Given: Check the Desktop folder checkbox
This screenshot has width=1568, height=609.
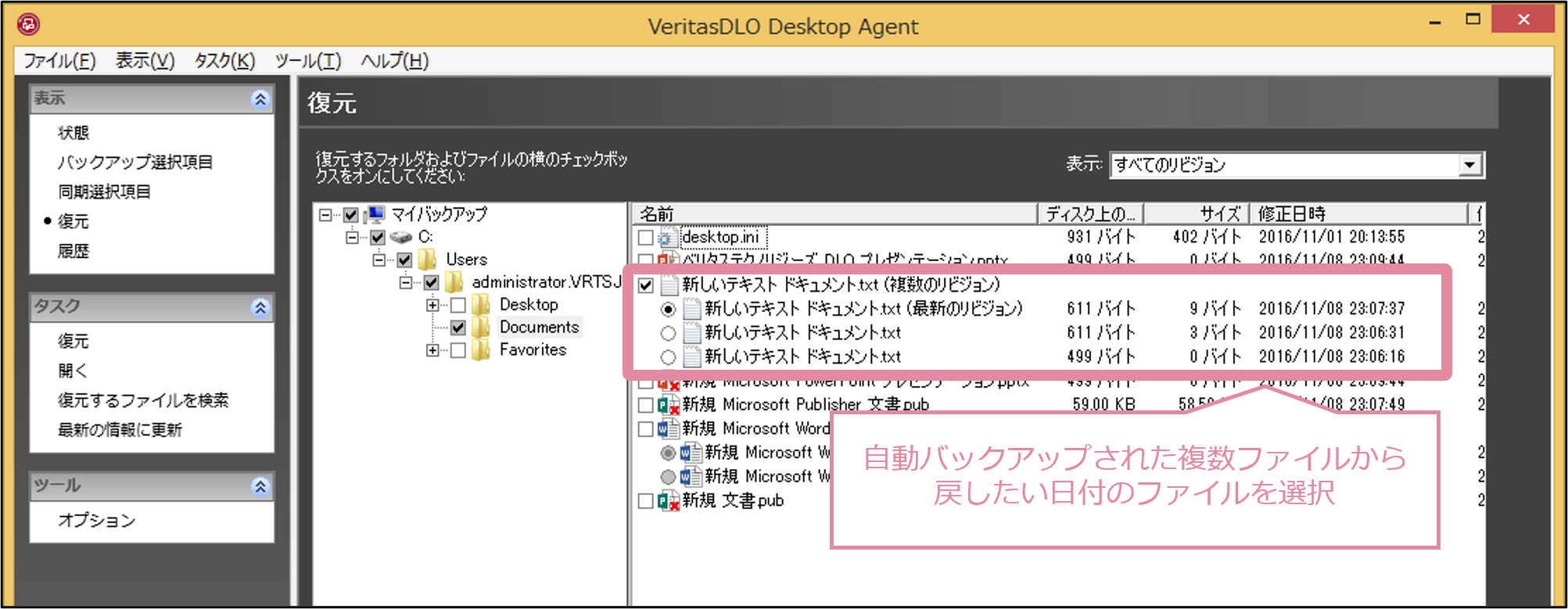Looking at the screenshot, I should pyautogui.click(x=458, y=305).
